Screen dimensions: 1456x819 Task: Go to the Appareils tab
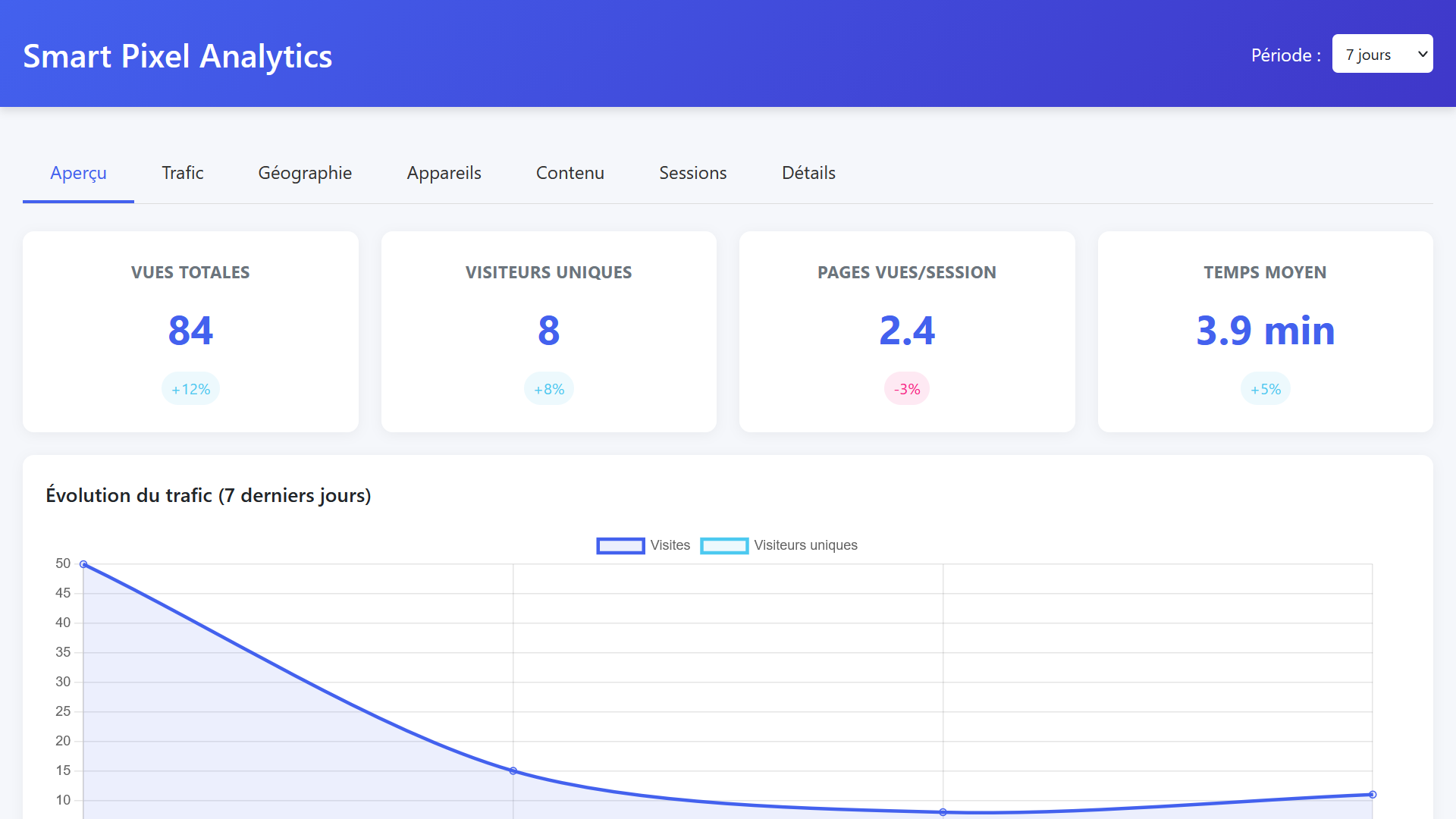pos(444,173)
